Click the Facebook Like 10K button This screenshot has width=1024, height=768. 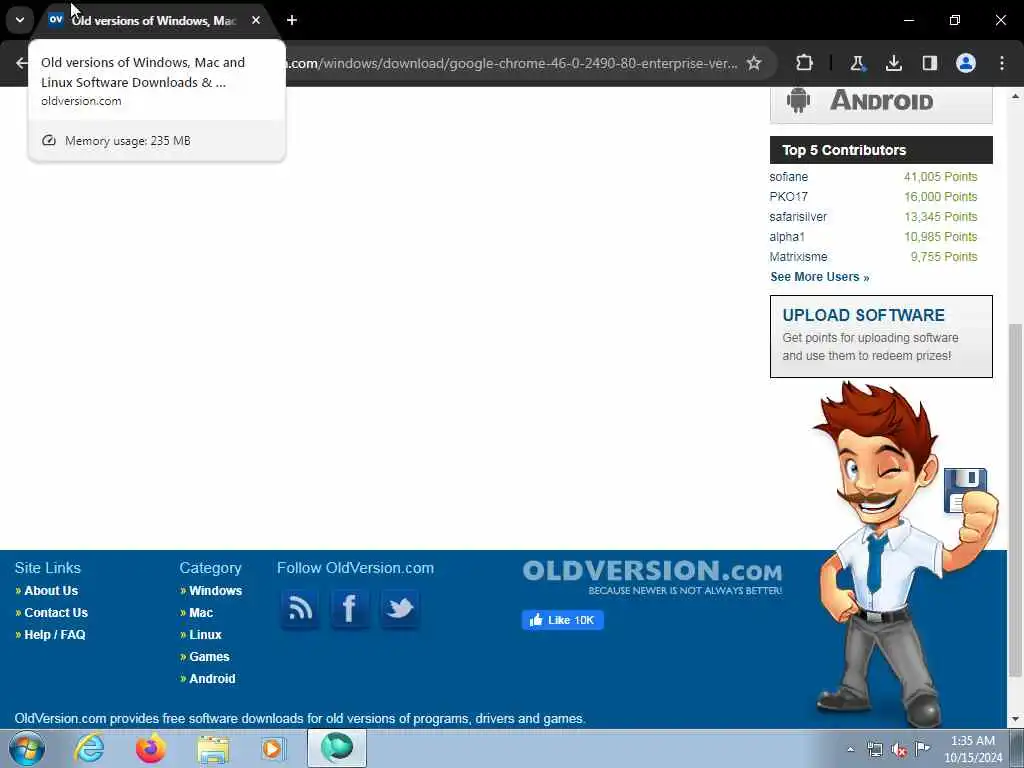click(x=562, y=620)
